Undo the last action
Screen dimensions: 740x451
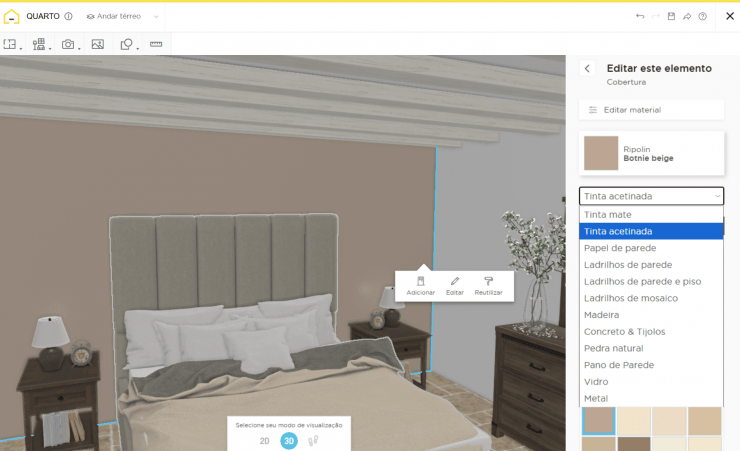point(640,16)
